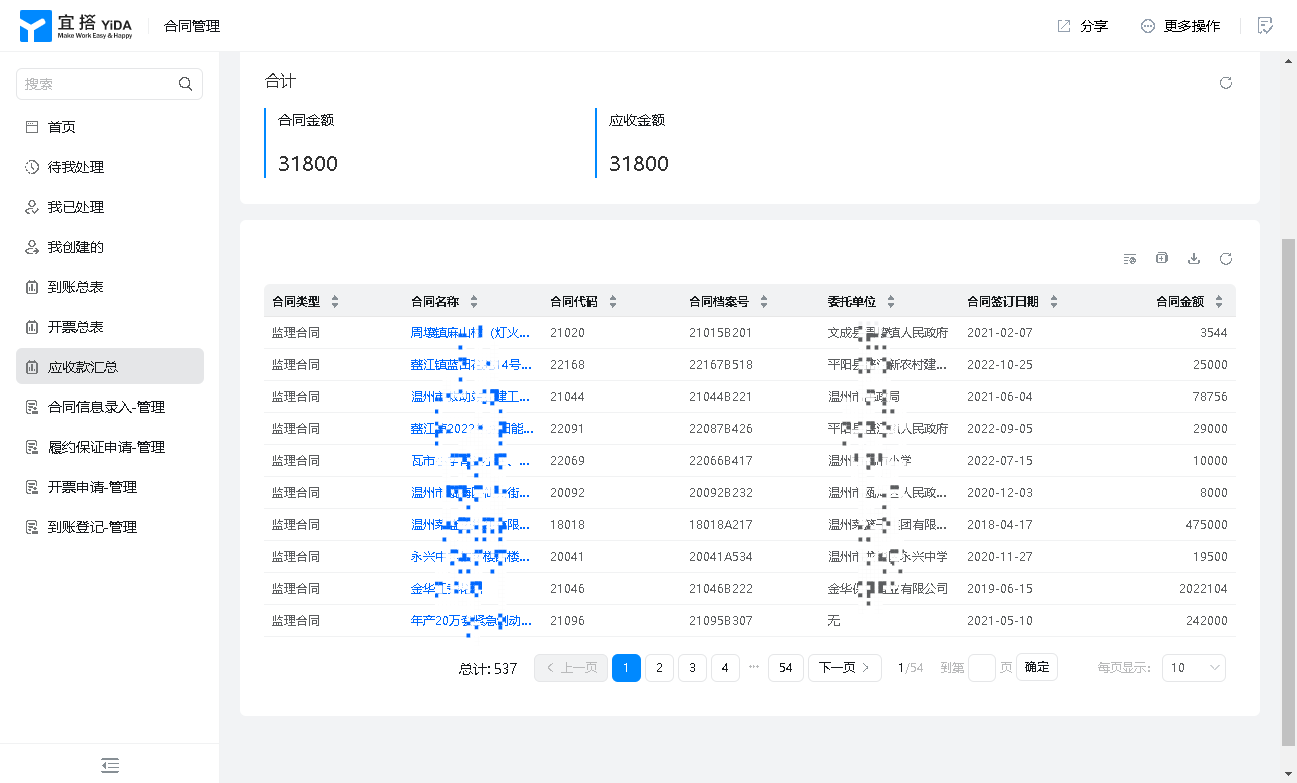Open the contract name link in the 21046 row
1297x783 pixels.
447,589
